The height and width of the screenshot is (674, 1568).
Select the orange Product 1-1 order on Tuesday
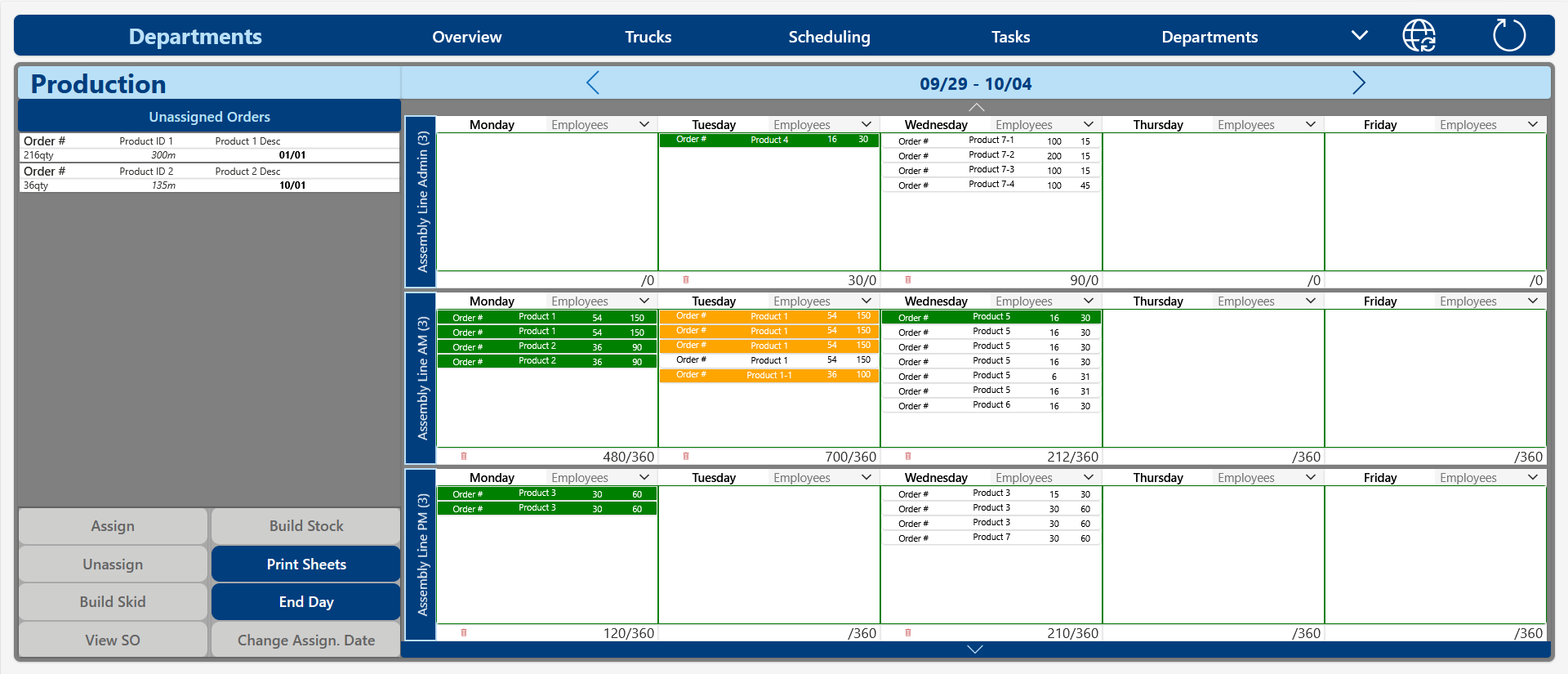pos(768,375)
